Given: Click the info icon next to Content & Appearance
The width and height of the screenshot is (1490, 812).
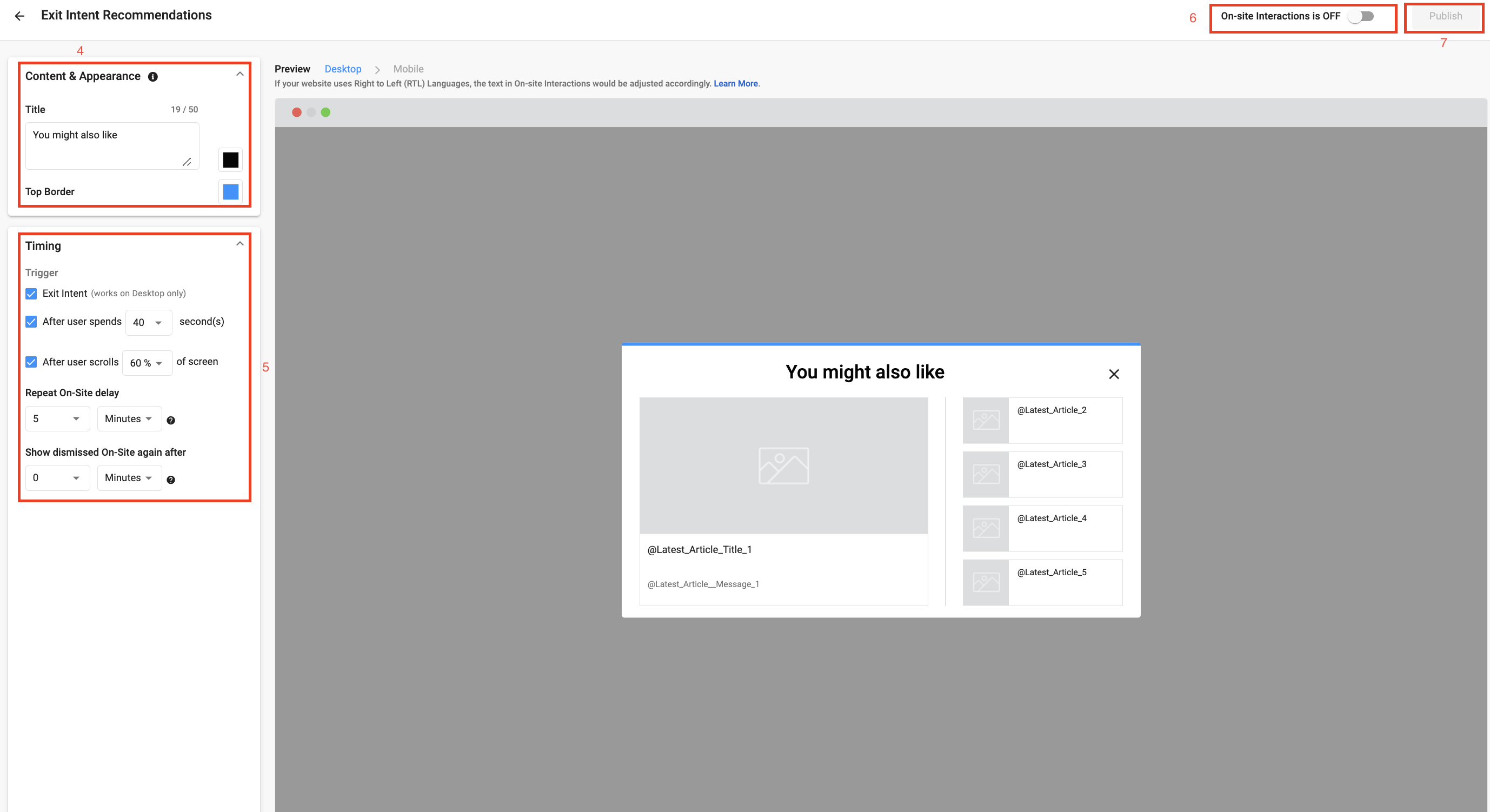Looking at the screenshot, I should click(x=152, y=76).
